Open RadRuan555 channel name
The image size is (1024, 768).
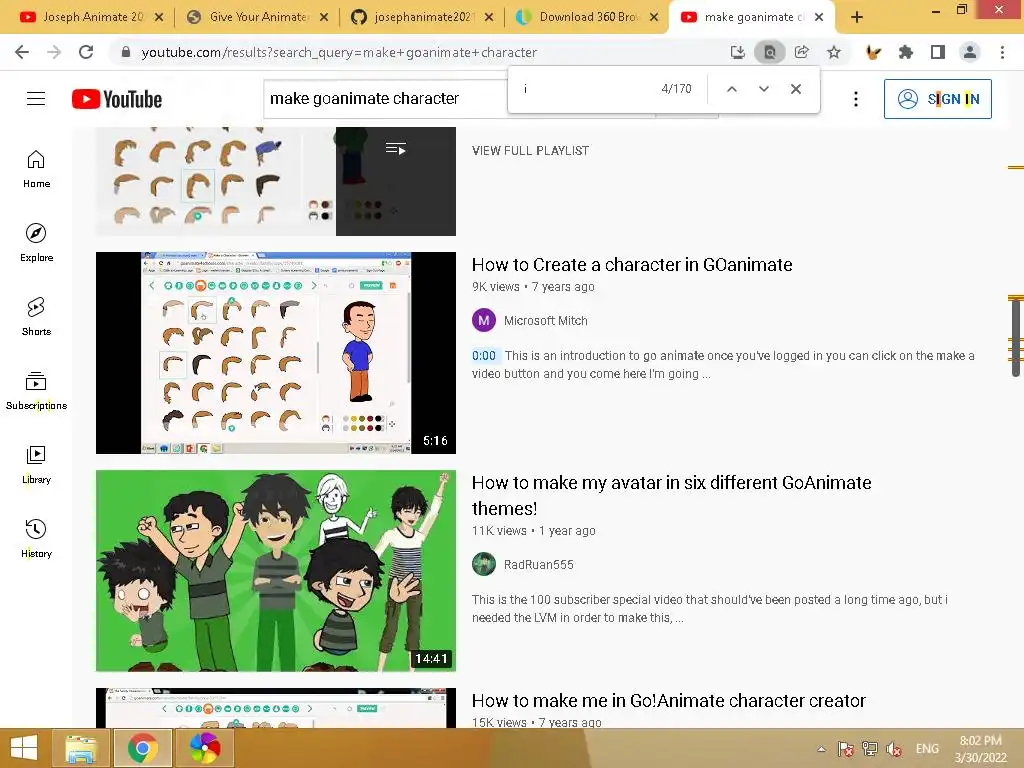coord(538,565)
